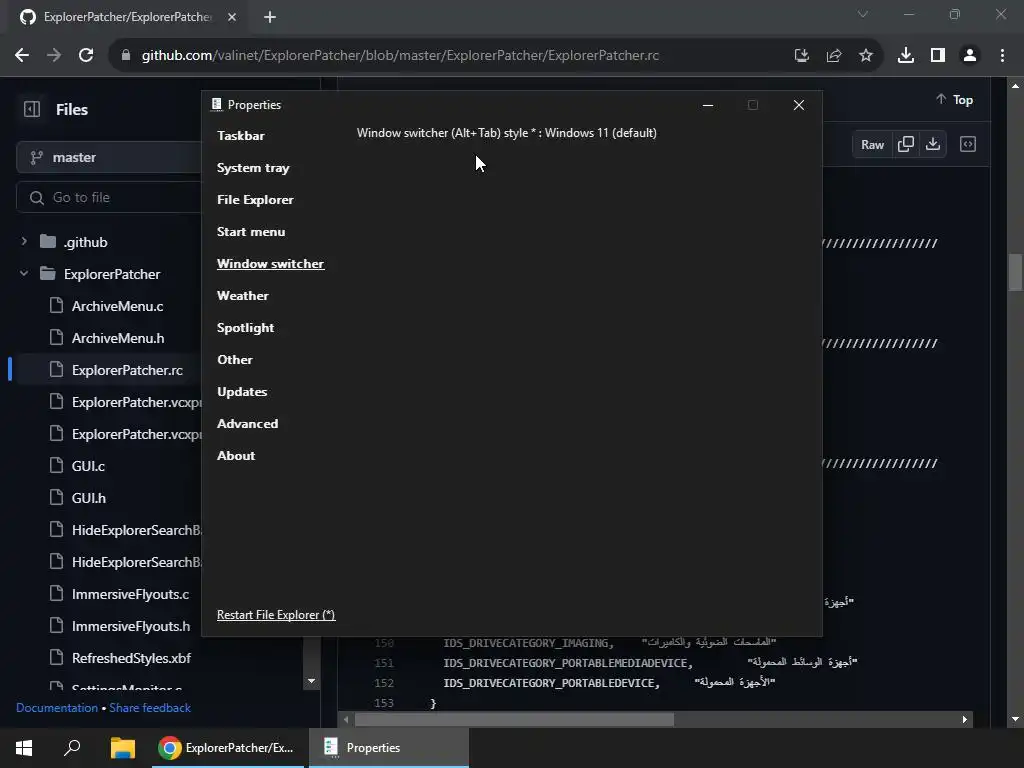
Task: Click the code horizontal scrollbar thumb
Action: (514, 720)
